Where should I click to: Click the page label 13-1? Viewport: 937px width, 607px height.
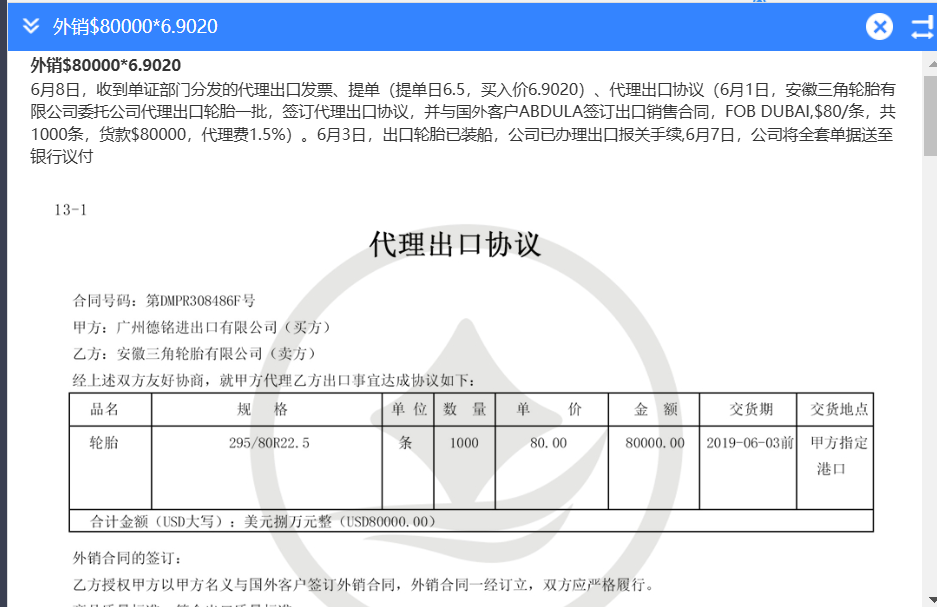(71, 210)
